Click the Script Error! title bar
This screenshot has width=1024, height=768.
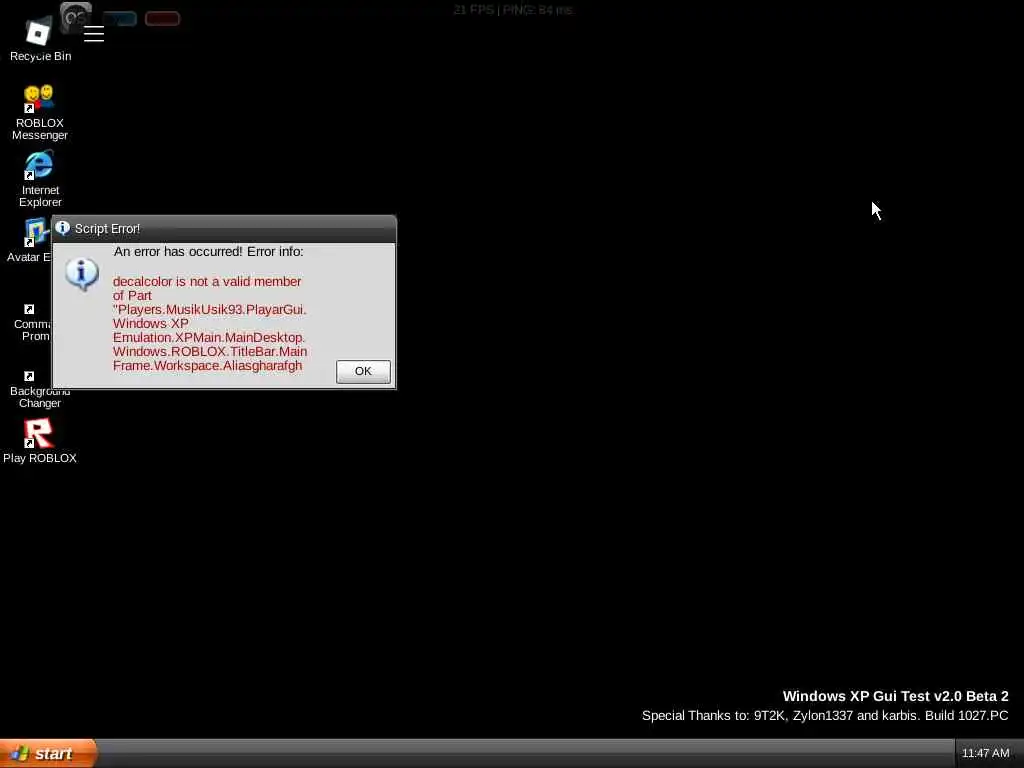[224, 229]
